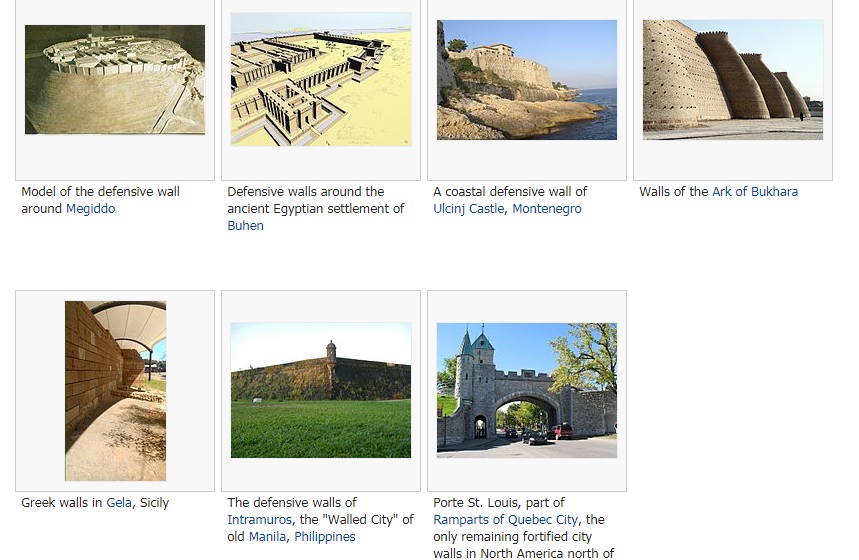The height and width of the screenshot is (560, 859).
Task: Click the caption text "only remaining fortified city"
Action: [x=512, y=537]
